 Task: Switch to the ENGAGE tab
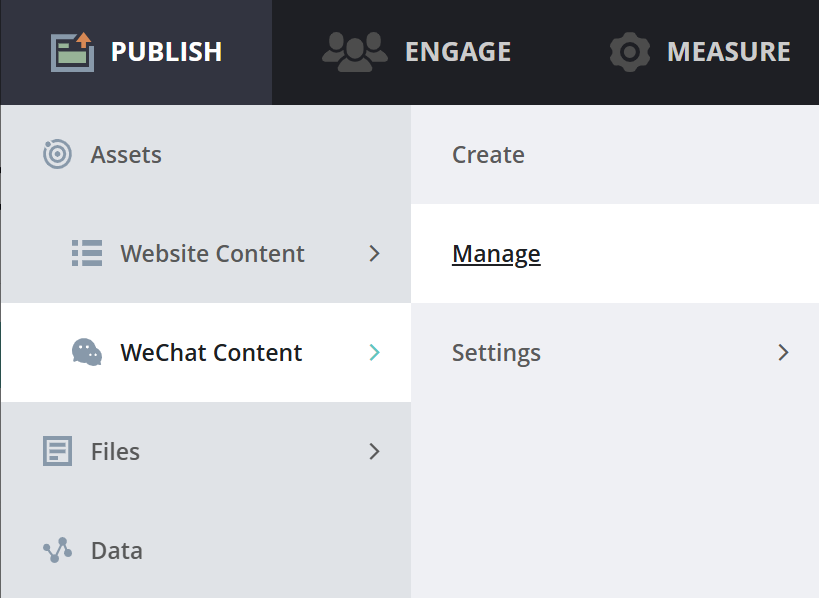(457, 52)
